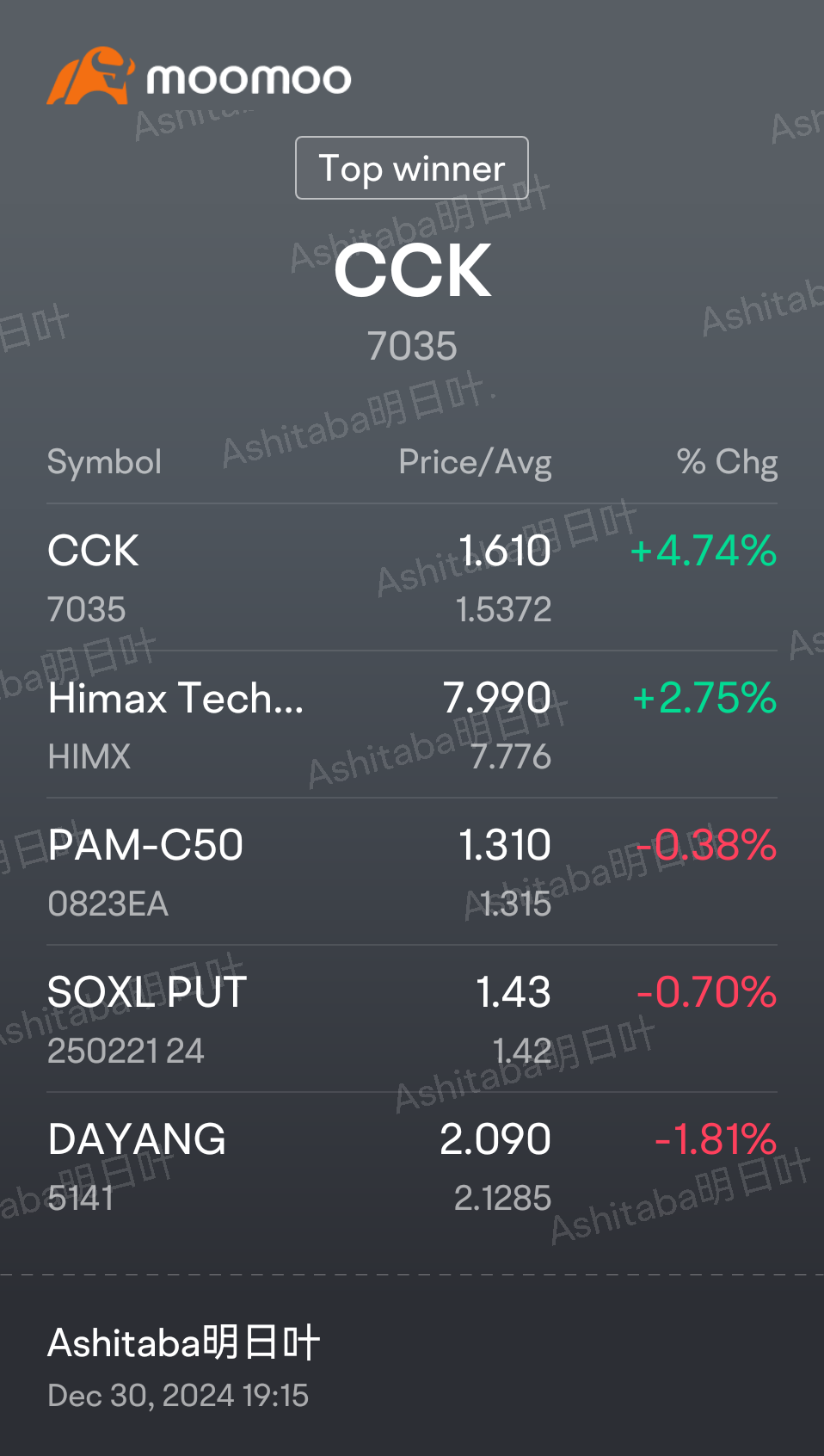Click the +2.75% change for HIMX
This screenshot has height=1456, width=824.
[x=704, y=698]
